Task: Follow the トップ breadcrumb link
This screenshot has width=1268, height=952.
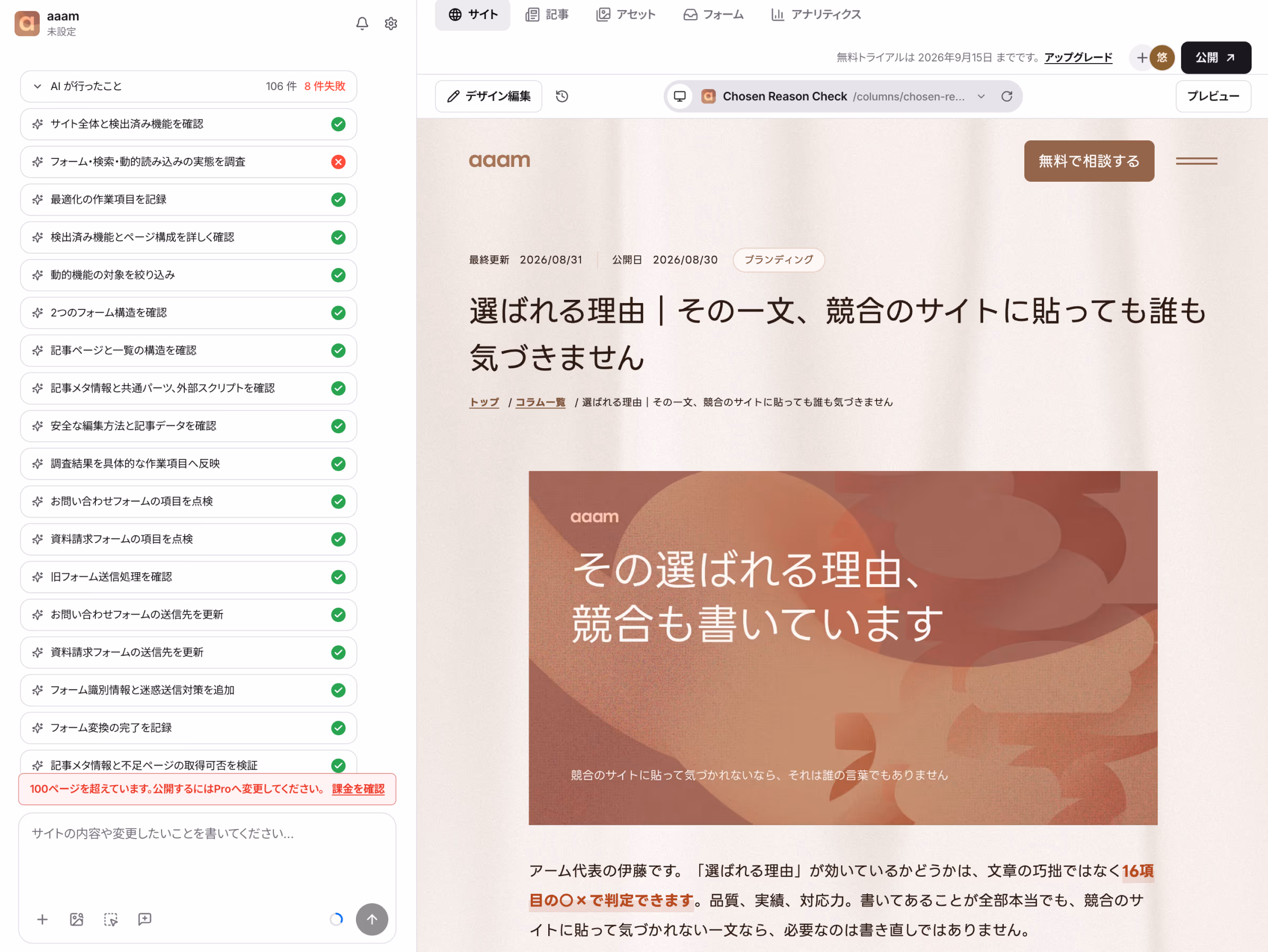Action: coord(484,402)
